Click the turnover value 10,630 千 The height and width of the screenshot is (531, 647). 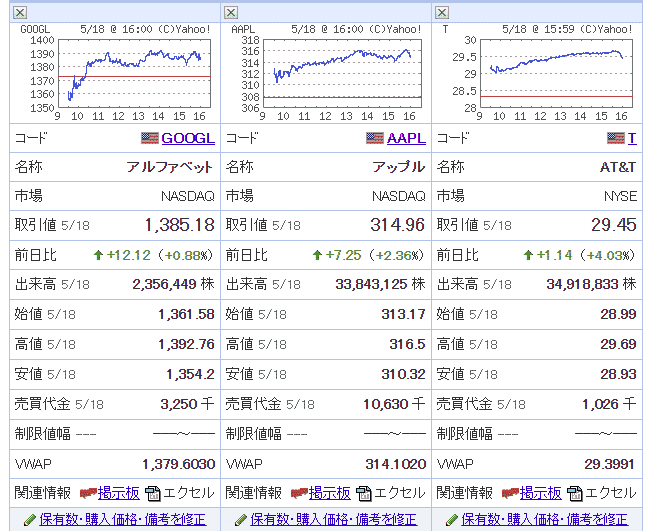point(394,404)
